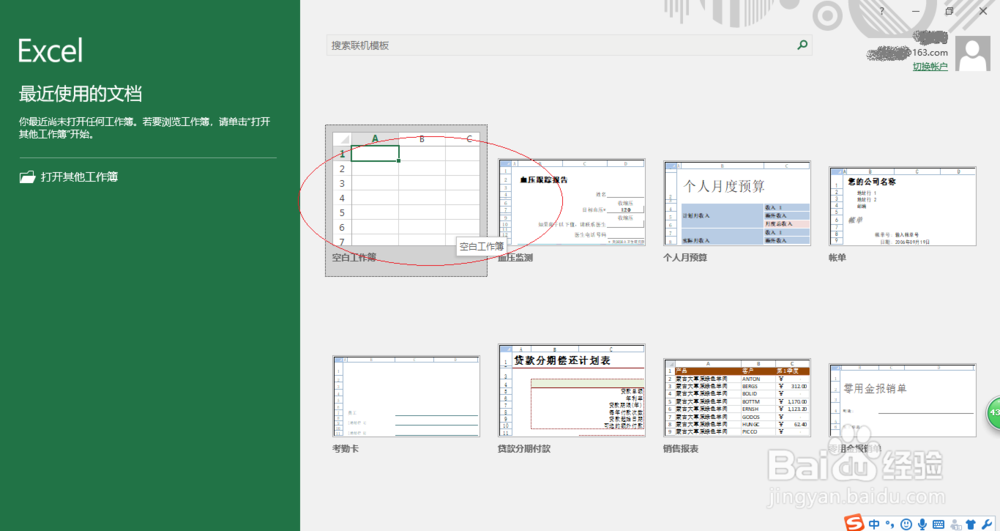Click the folder icon beside 打开其他工作簿
Viewport: 1000px width, 531px height.
[x=27, y=177]
